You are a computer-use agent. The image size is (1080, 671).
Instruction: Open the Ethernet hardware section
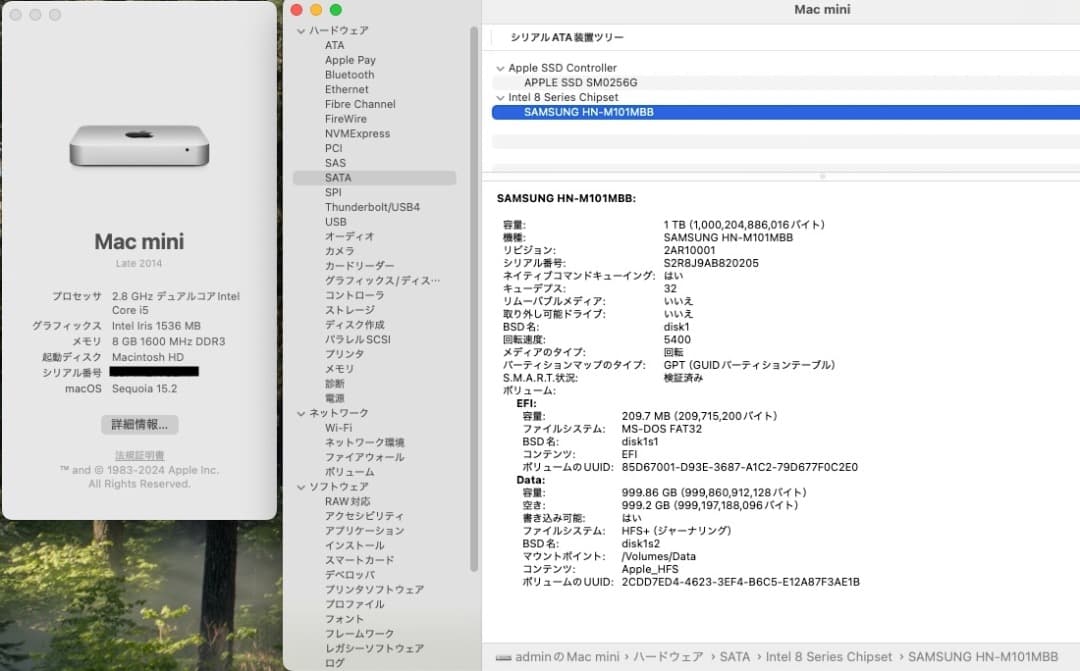(x=346, y=89)
